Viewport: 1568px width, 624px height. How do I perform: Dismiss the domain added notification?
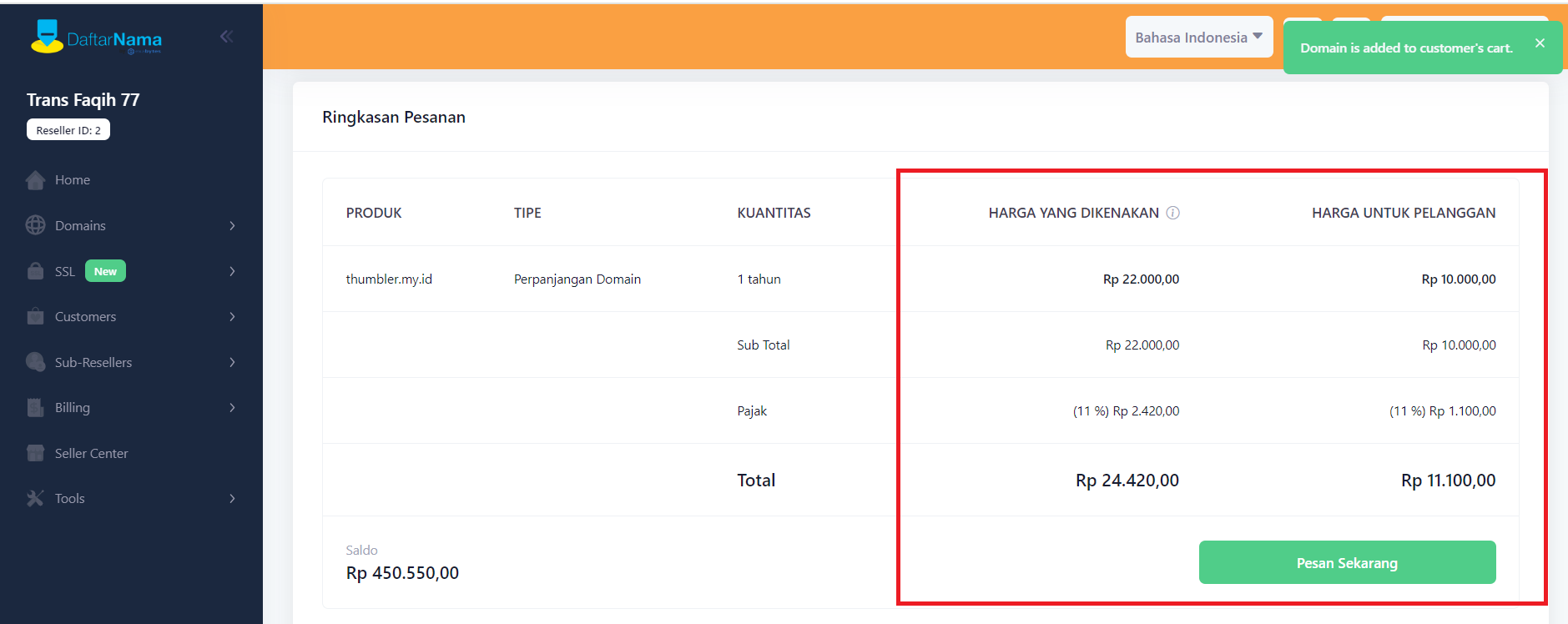(x=1540, y=43)
